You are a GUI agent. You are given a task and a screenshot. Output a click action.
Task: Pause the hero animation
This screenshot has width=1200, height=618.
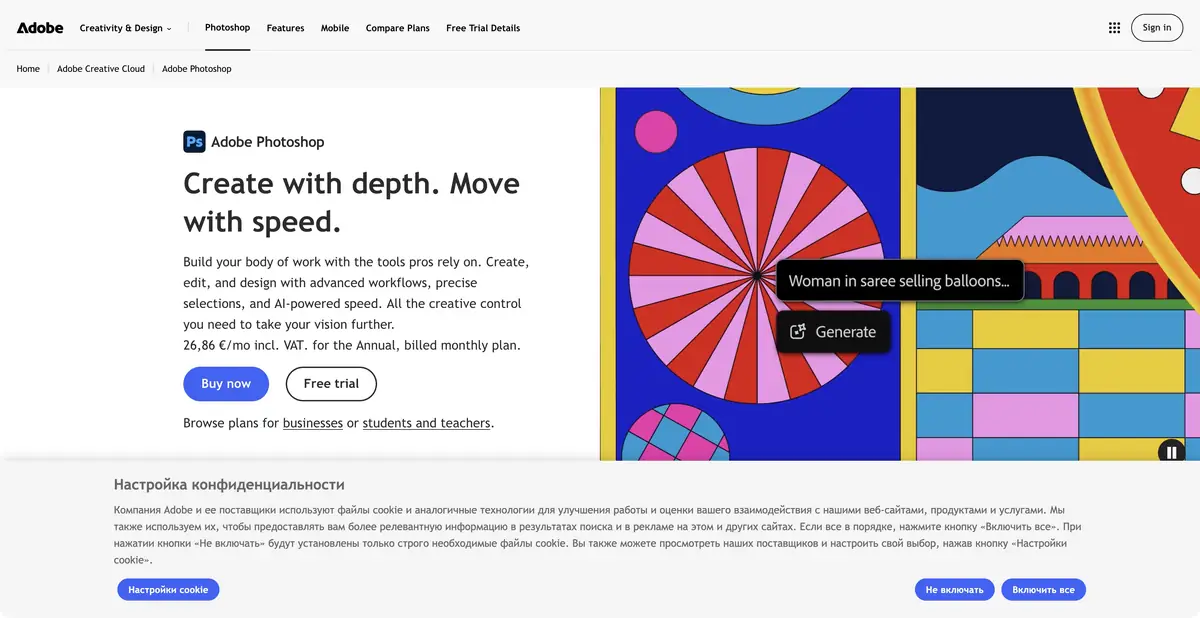tap(1171, 452)
